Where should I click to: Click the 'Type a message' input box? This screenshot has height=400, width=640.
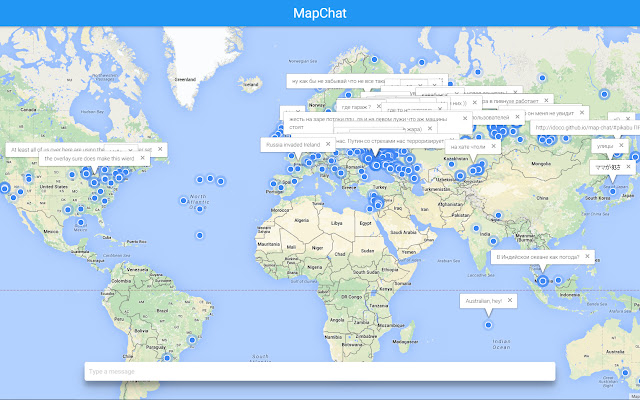(320, 371)
